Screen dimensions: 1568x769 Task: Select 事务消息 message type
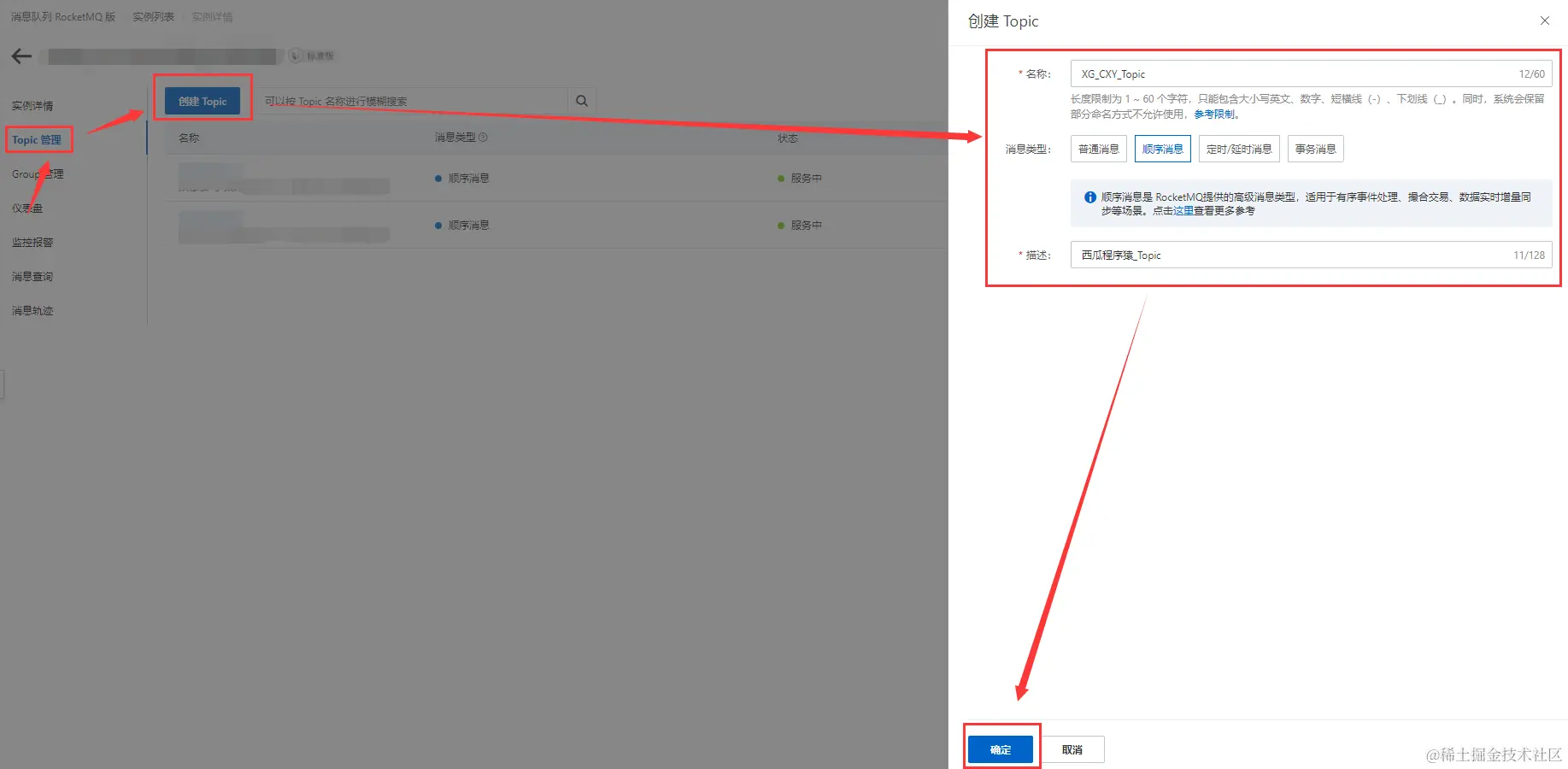[x=1316, y=150]
